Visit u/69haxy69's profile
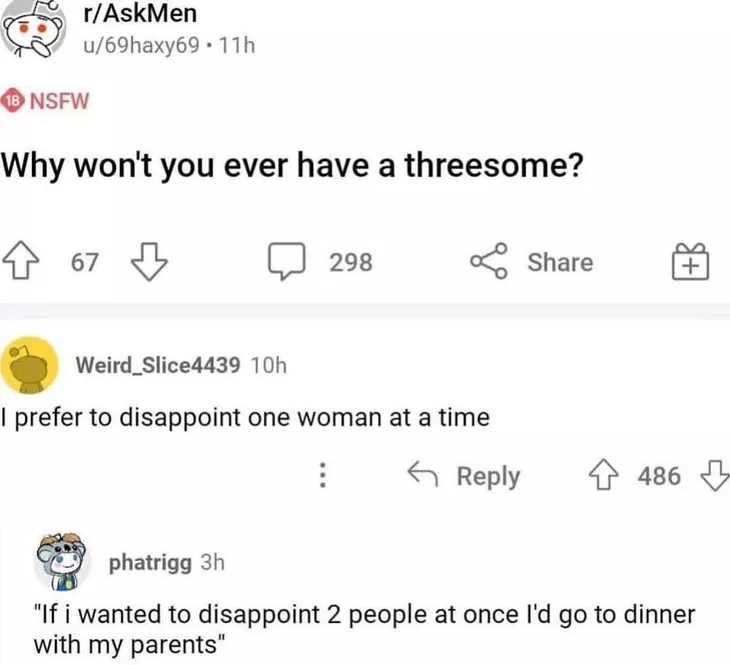Screen dimensions: 730x665 click(x=142, y=46)
